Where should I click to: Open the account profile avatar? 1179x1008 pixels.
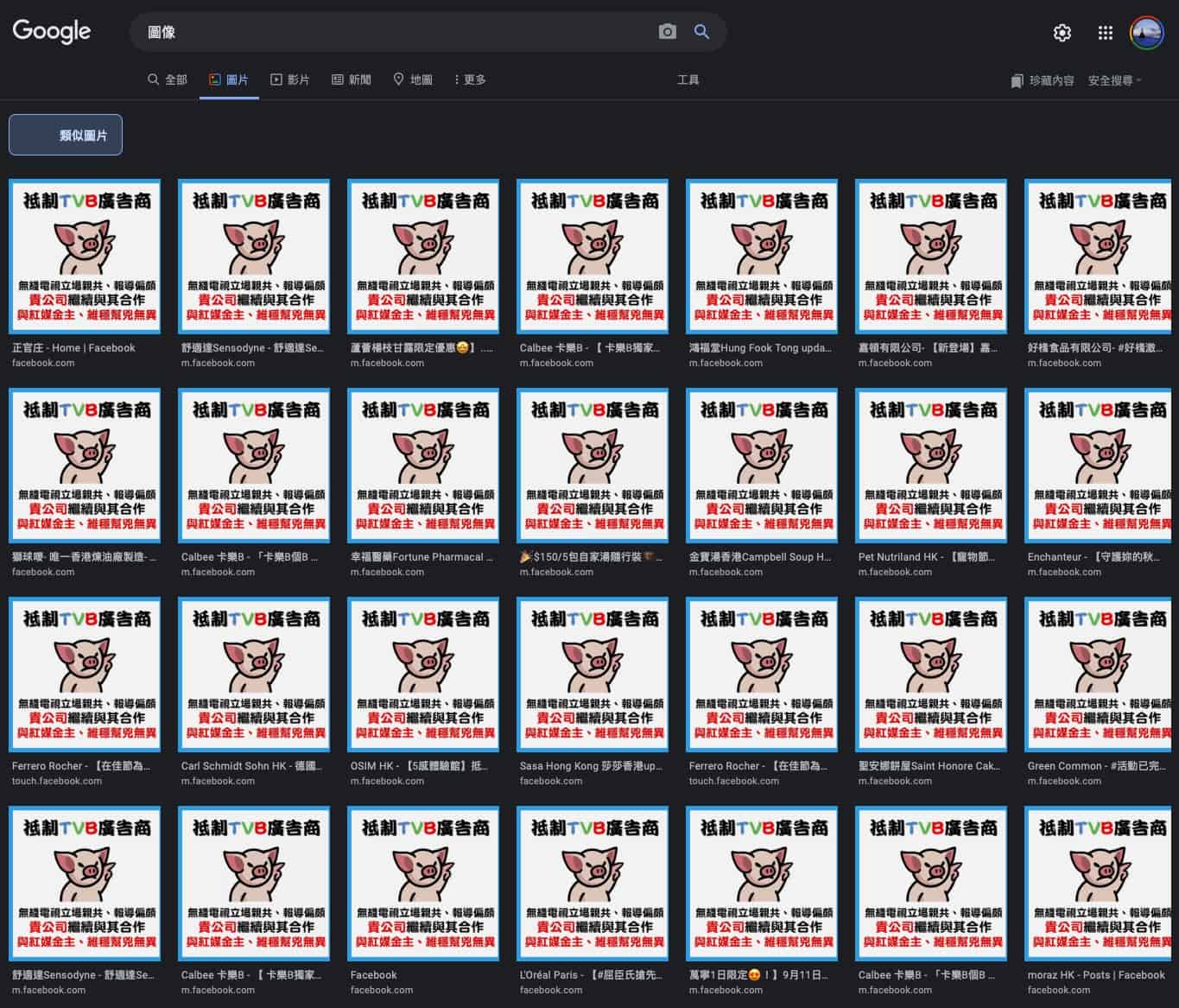[1146, 33]
